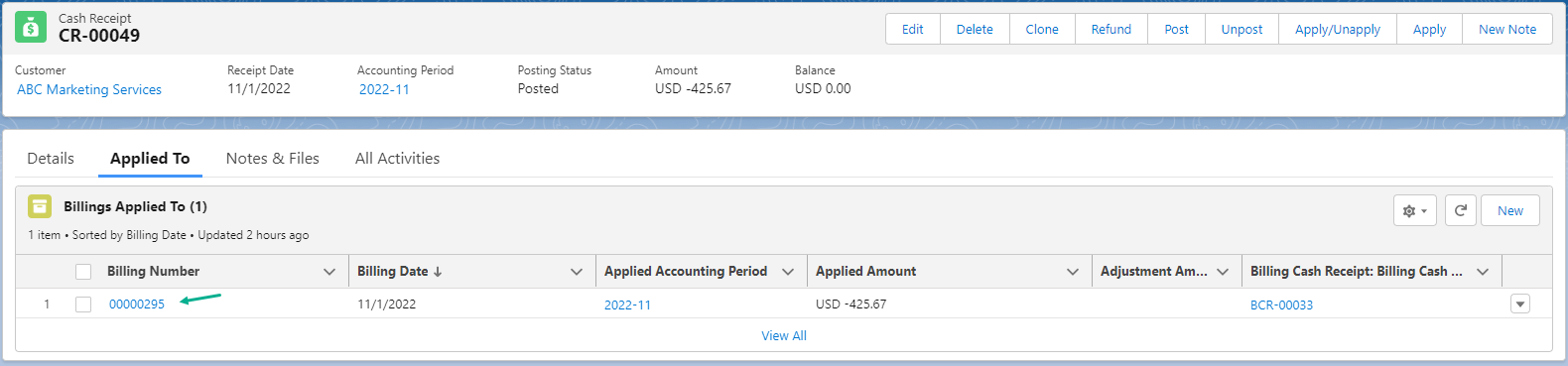The width and height of the screenshot is (1568, 366).
Task: Go to All Activities tab
Action: 397,159
